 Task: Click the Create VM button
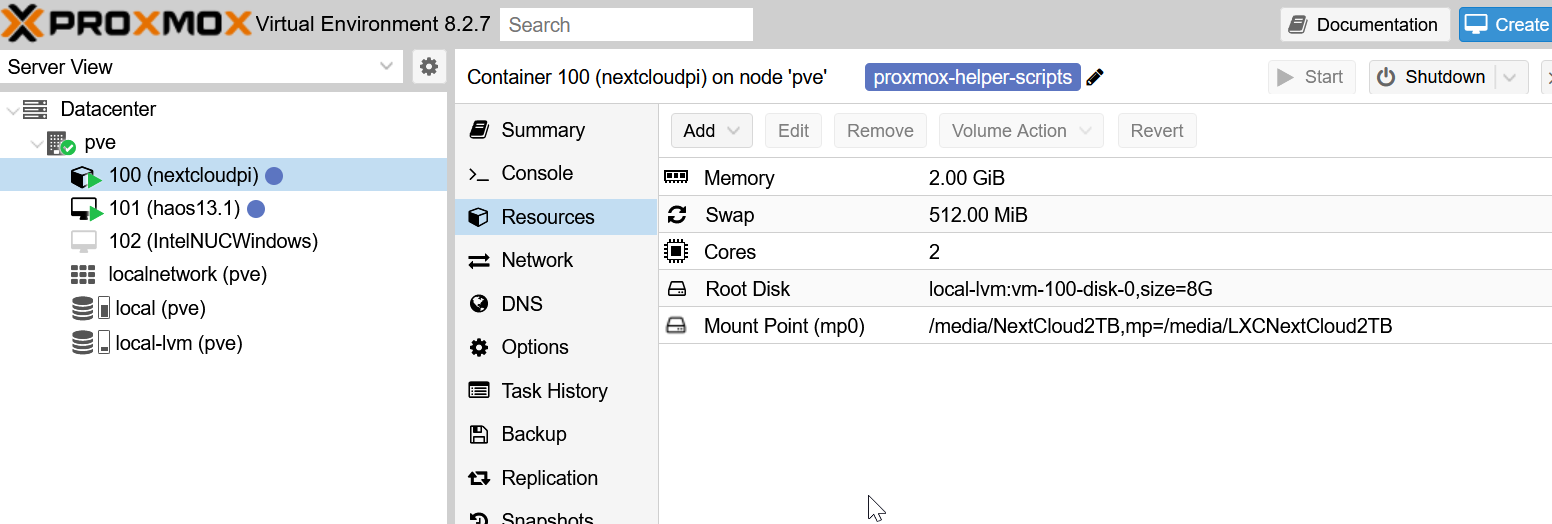1505,25
